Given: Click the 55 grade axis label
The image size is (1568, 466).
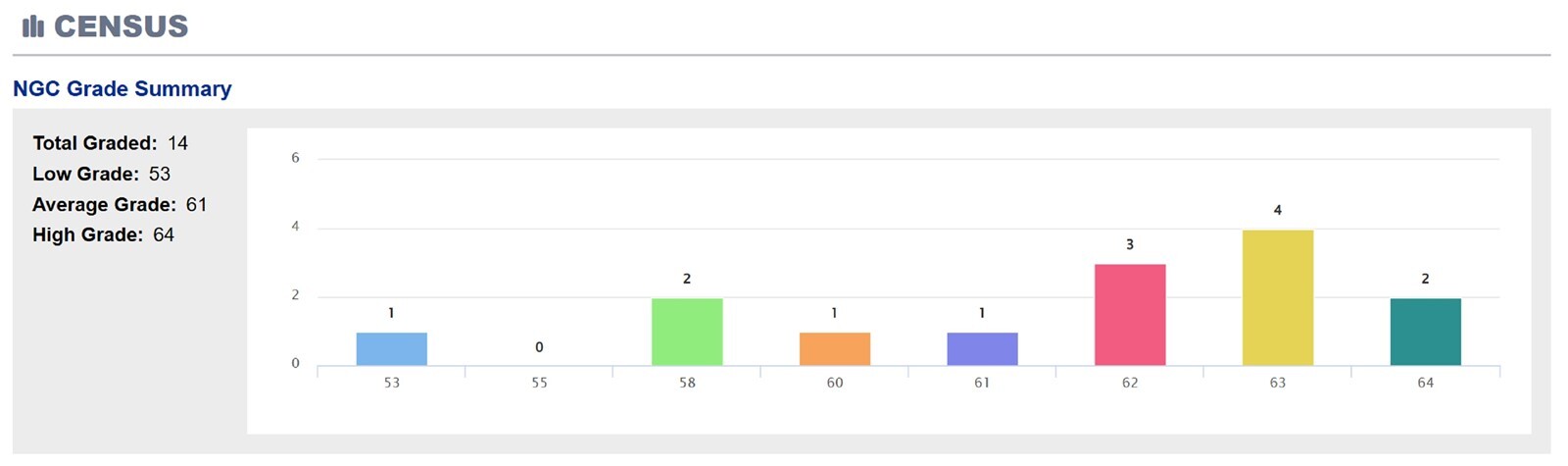Looking at the screenshot, I should 539,383.
